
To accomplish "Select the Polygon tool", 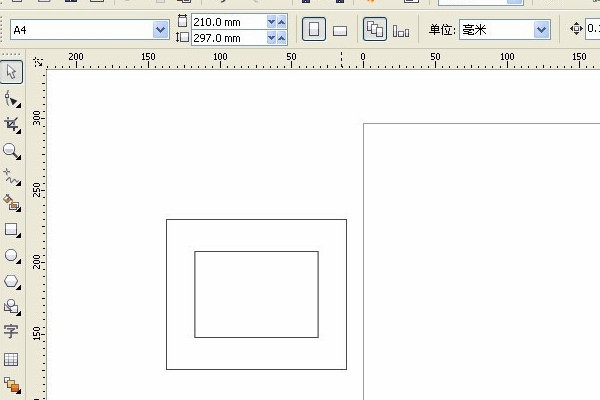I will tap(12, 281).
